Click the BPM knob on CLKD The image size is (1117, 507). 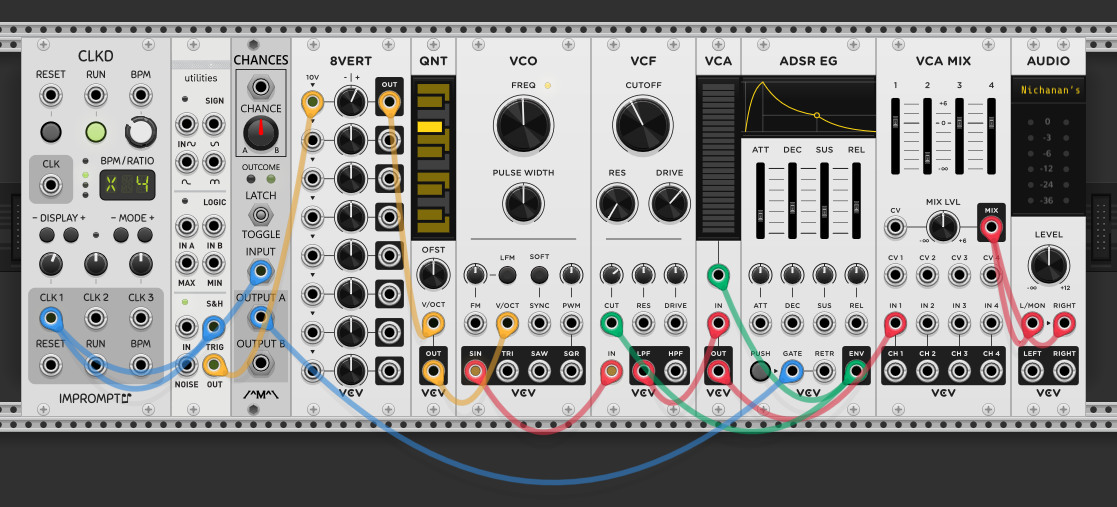tap(140, 132)
